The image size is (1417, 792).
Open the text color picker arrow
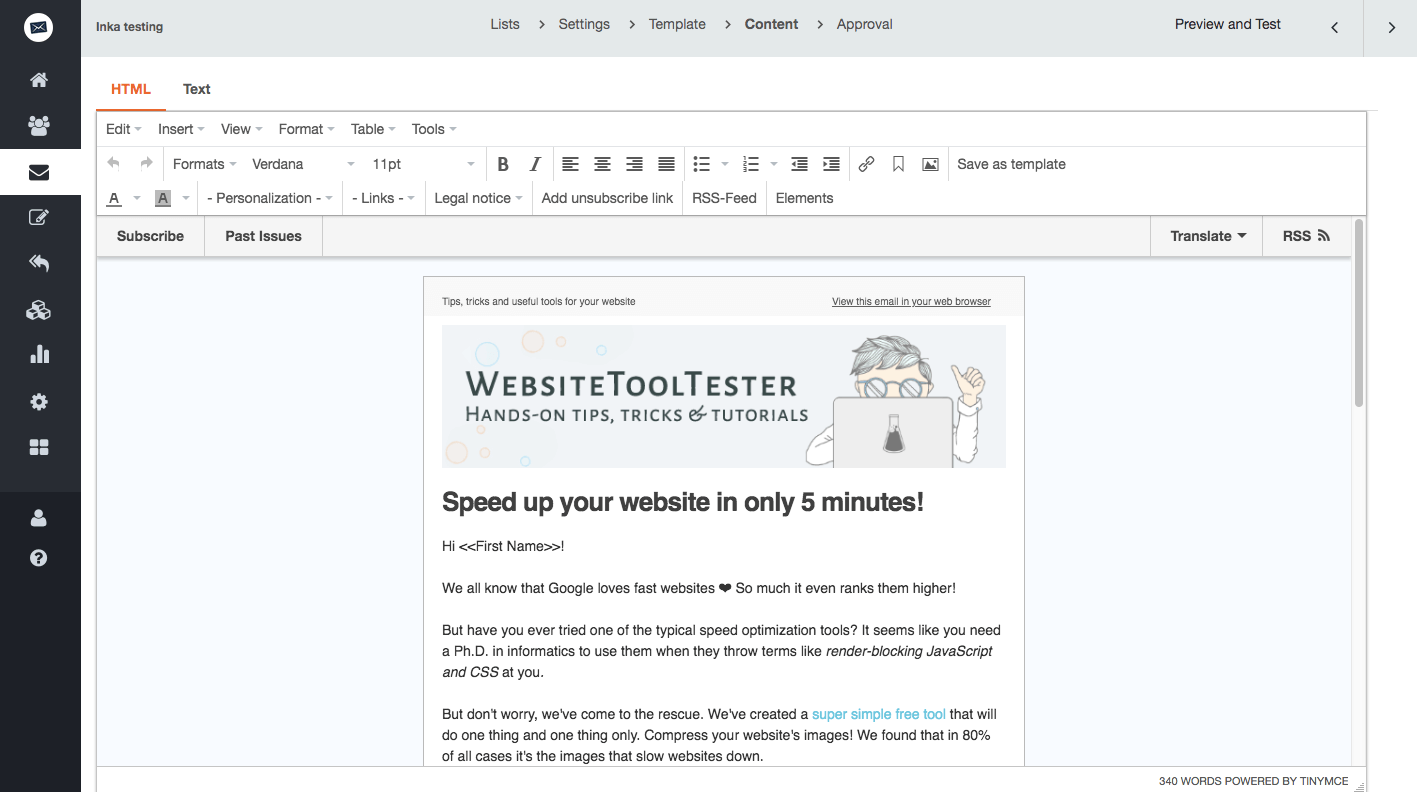pyautogui.click(x=137, y=198)
